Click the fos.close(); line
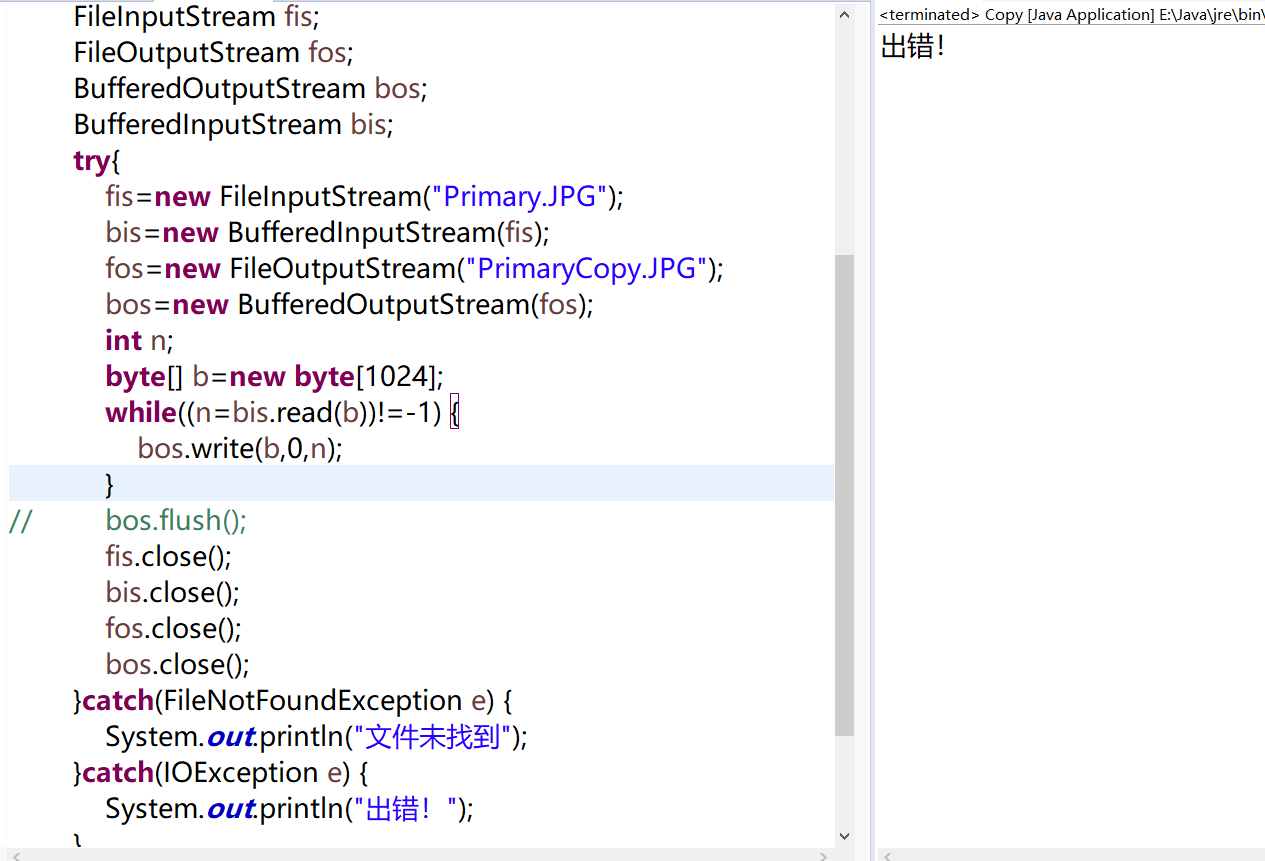Viewport: 1265px width, 861px height. click(174, 628)
